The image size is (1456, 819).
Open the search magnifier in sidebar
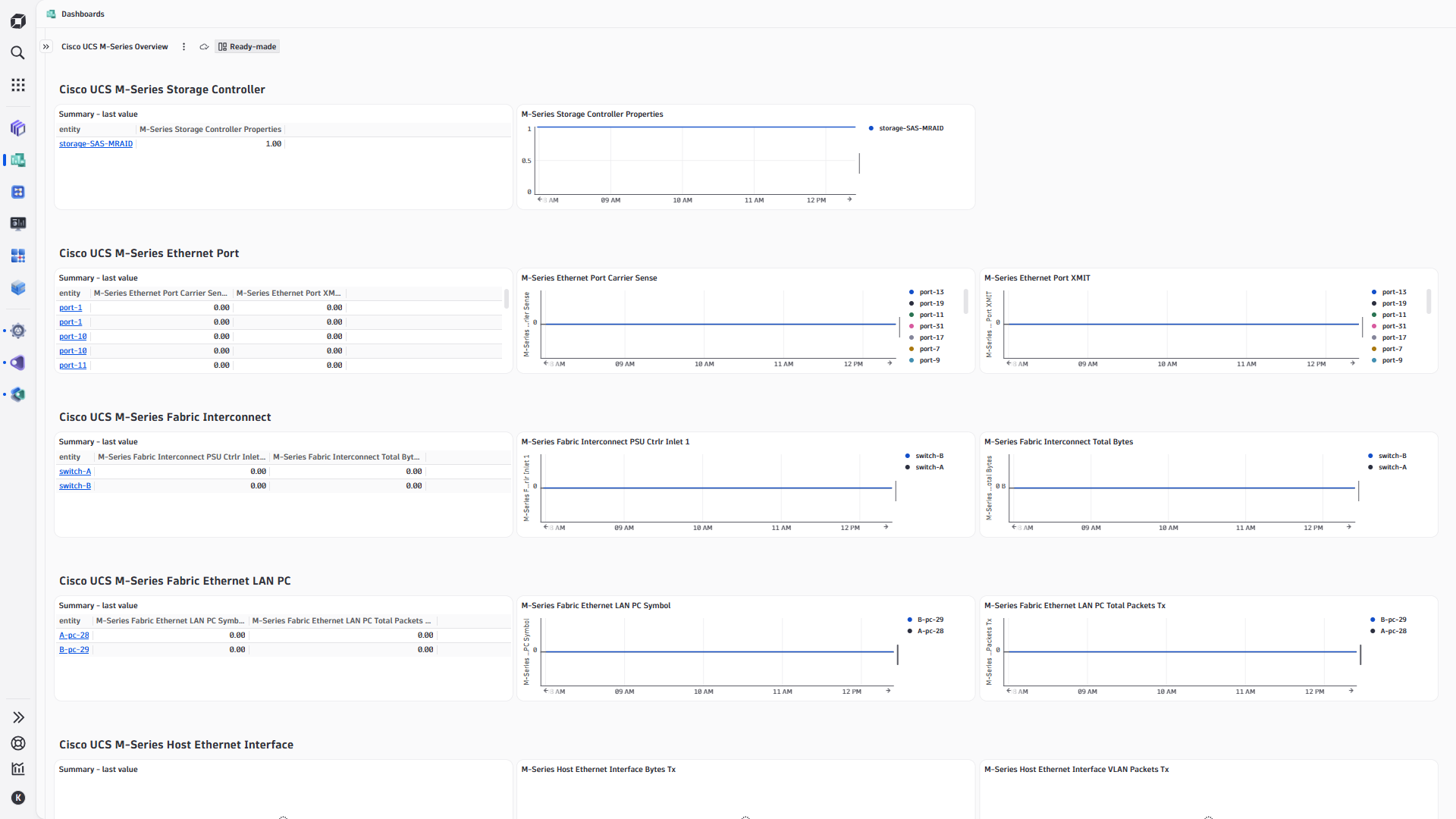coord(18,53)
